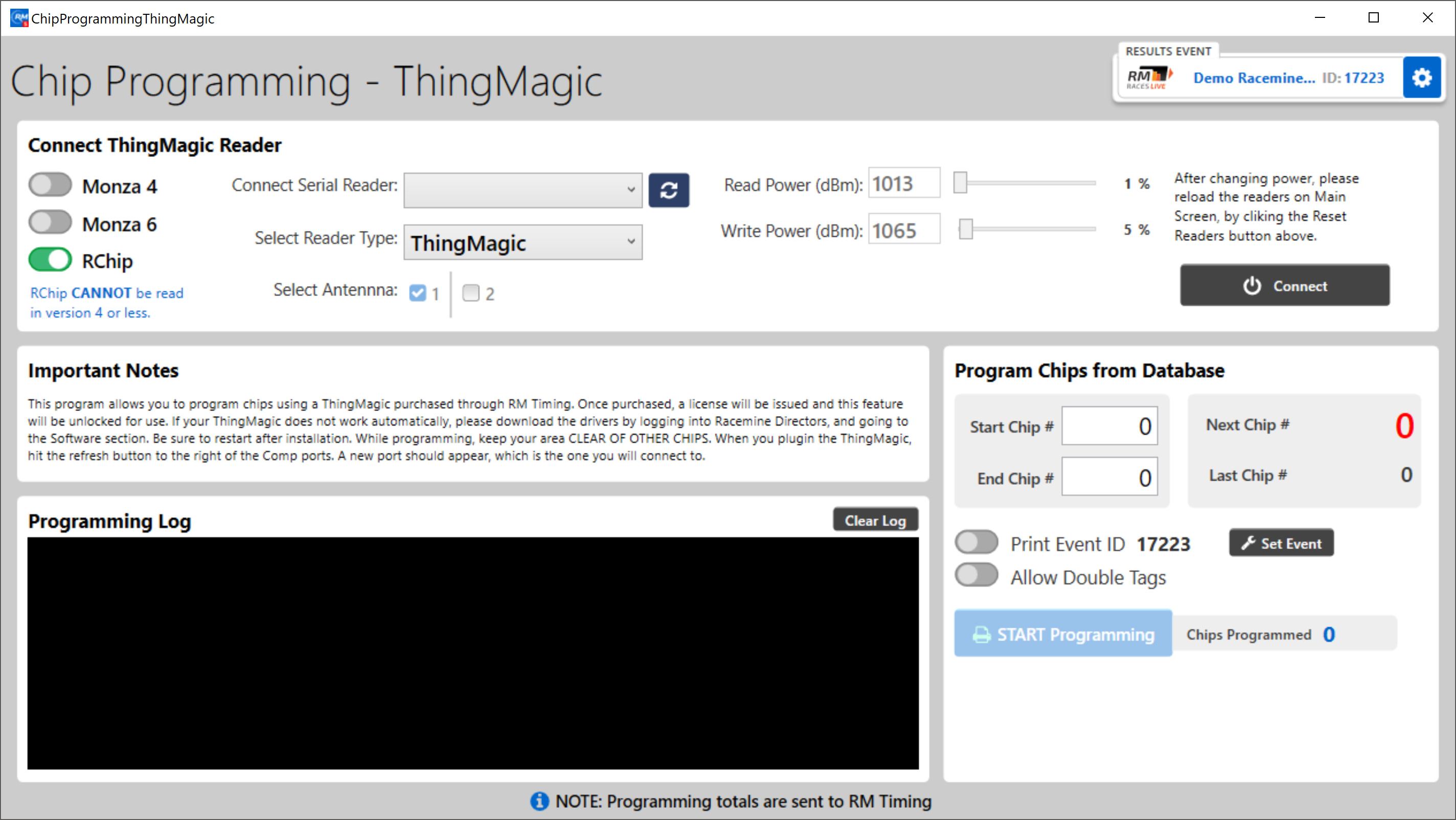Click the Write Power dBm input field
1456x820 pixels.
point(904,230)
